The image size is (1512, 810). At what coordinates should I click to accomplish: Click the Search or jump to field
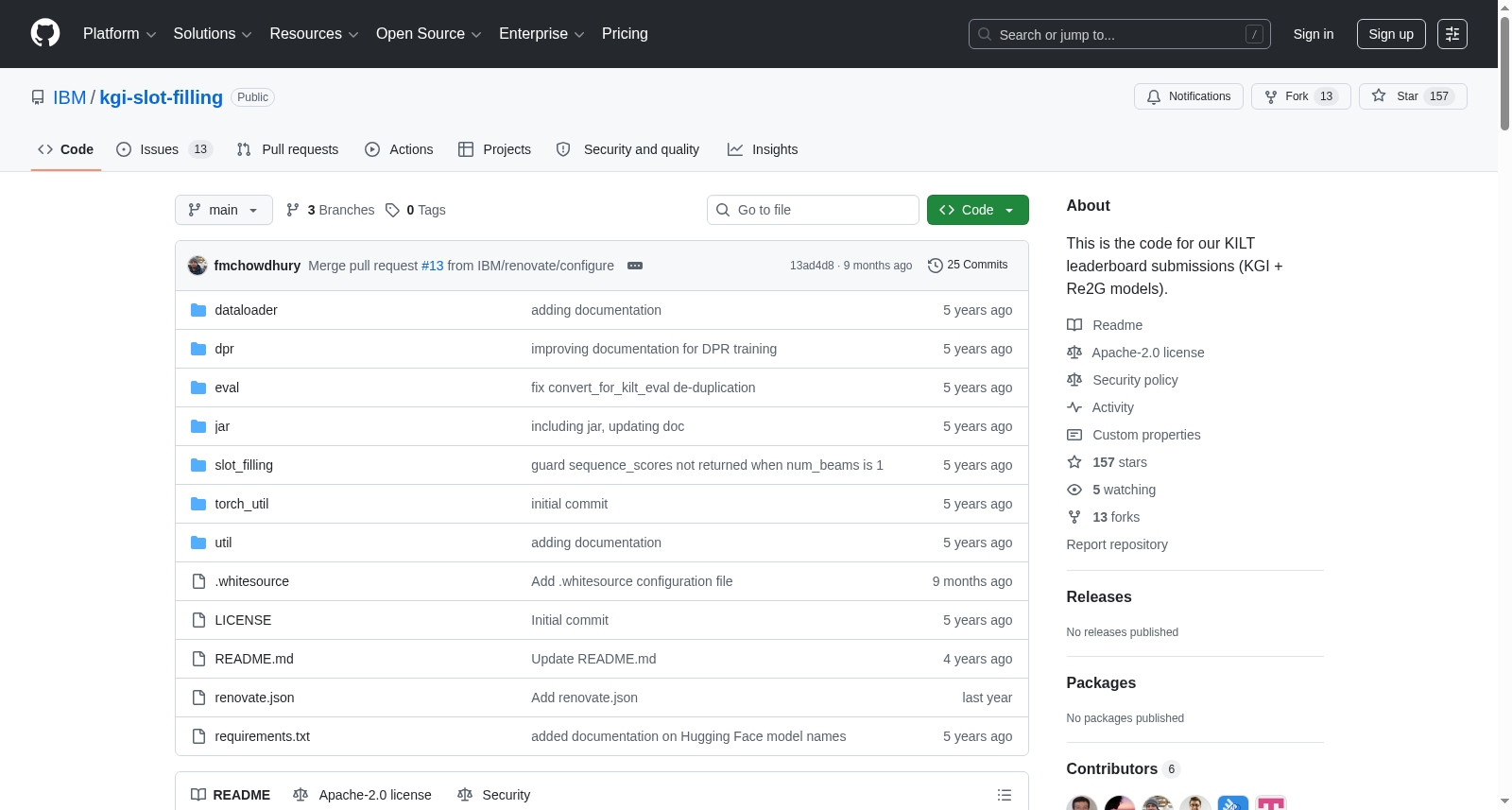1120,34
